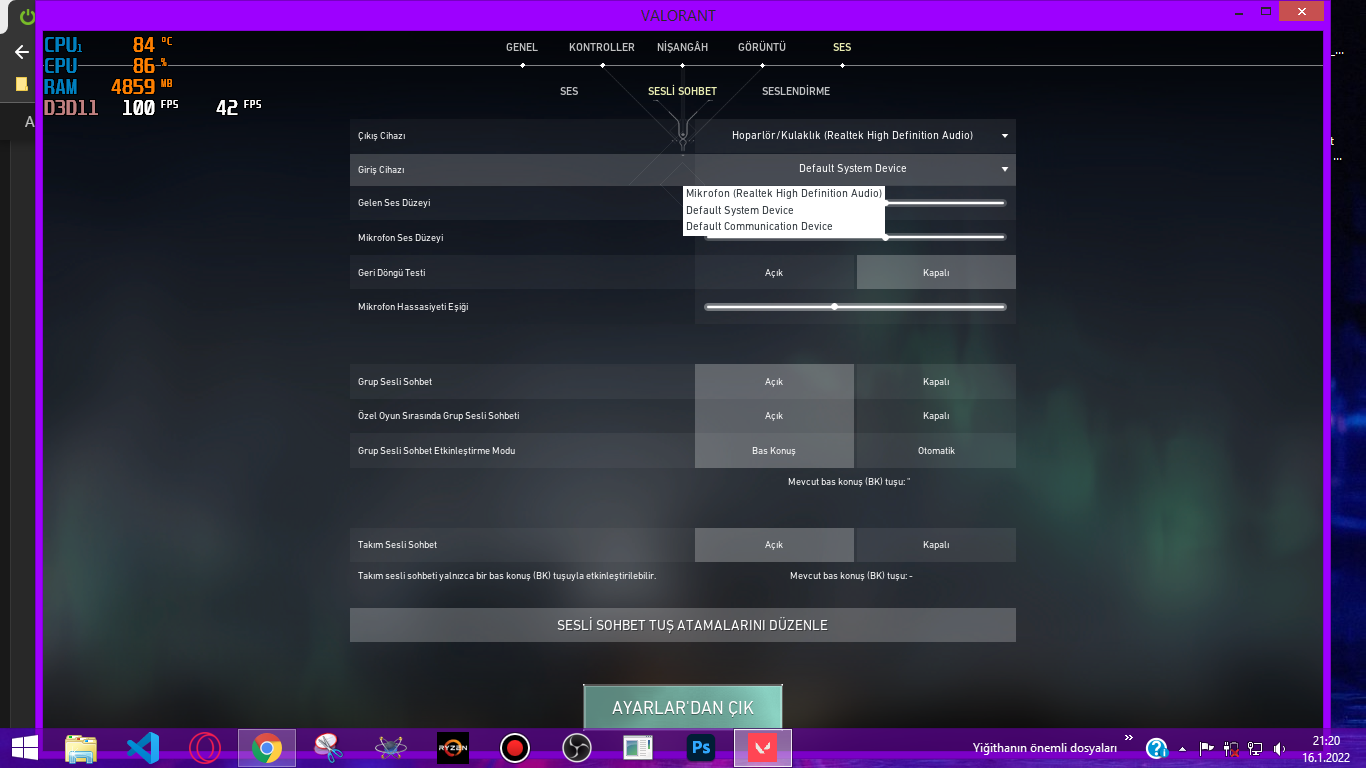Viewport: 1366px width, 768px height.
Task: Switch to the GENEL settings tab
Action: click(x=522, y=47)
